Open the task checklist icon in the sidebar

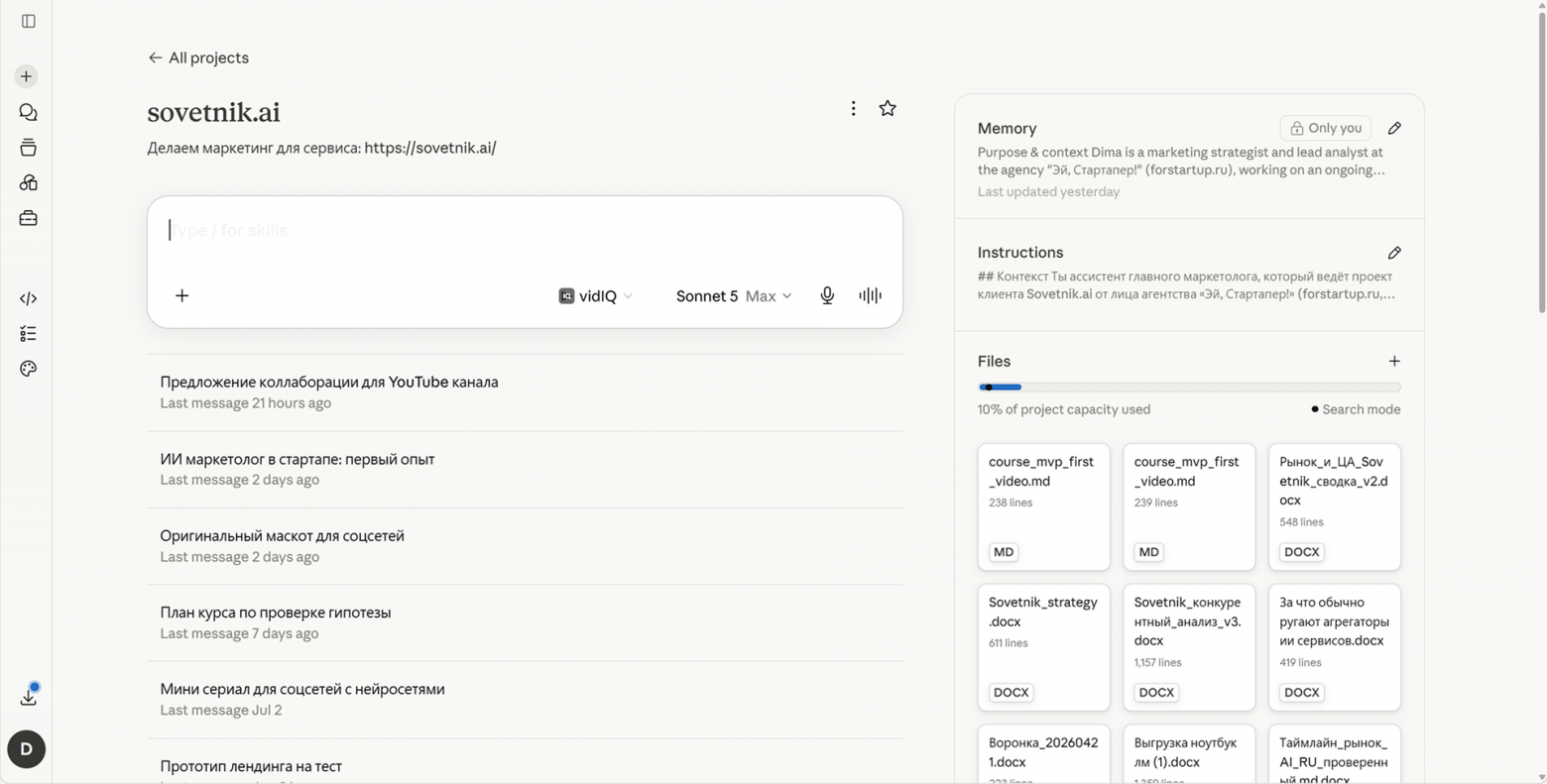click(28, 334)
